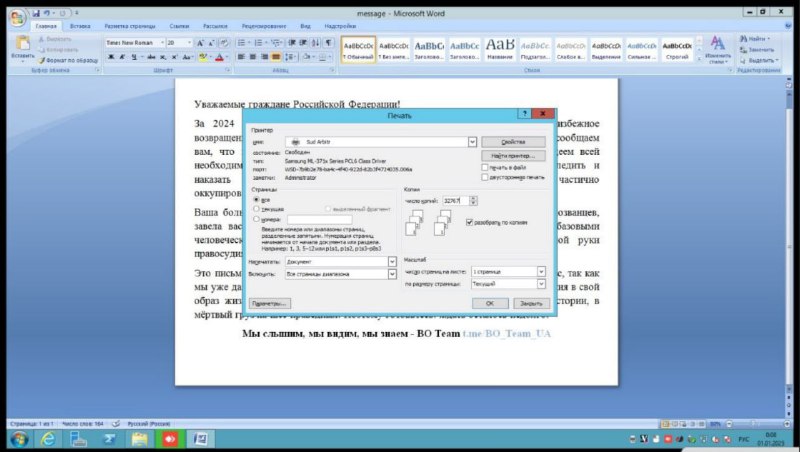Image resolution: width=800 pixels, height=452 pixels.
Task: Open the 'Напечатать' dropdown showing Документ
Action: [x=392, y=262]
